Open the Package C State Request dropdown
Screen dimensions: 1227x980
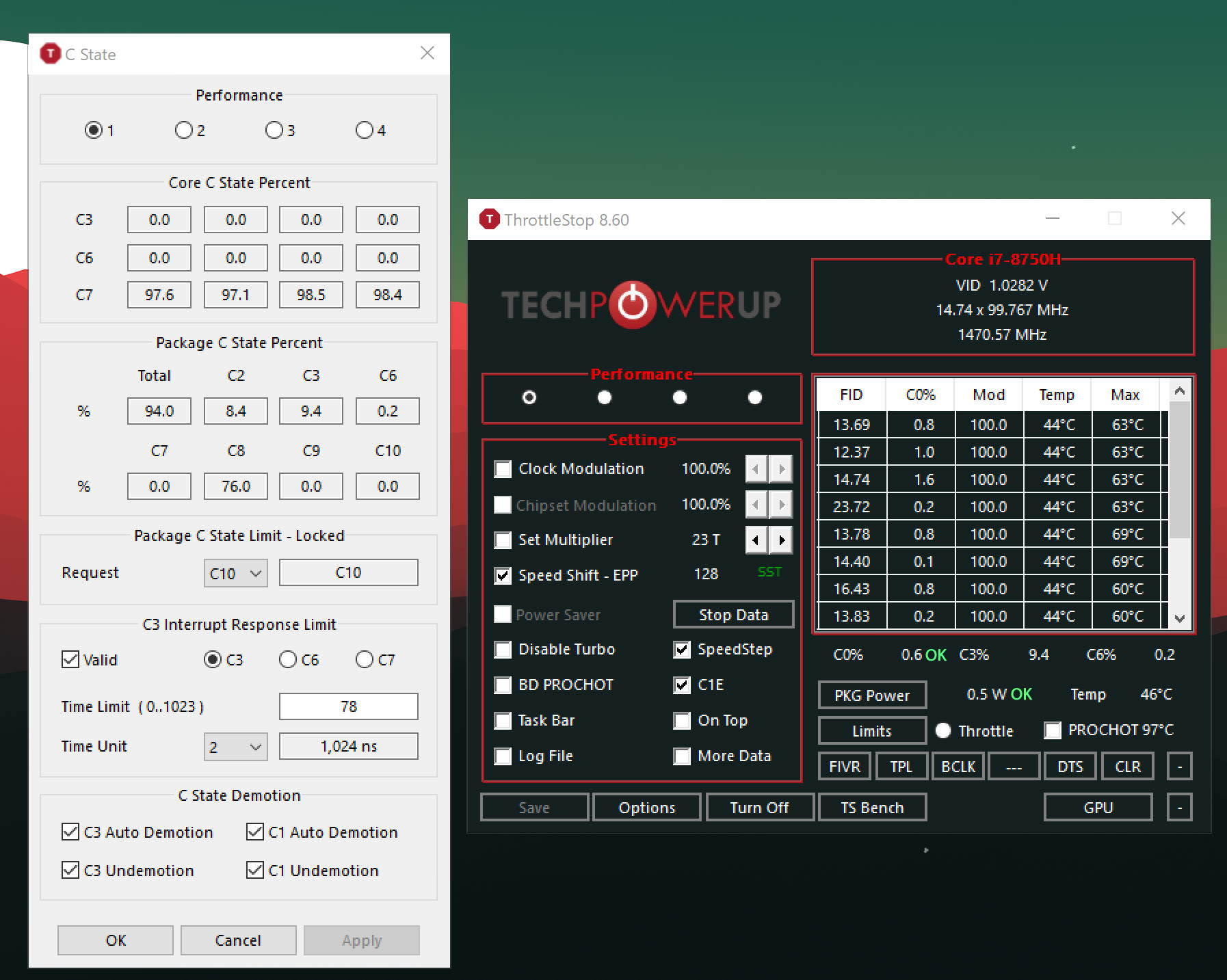coord(235,573)
